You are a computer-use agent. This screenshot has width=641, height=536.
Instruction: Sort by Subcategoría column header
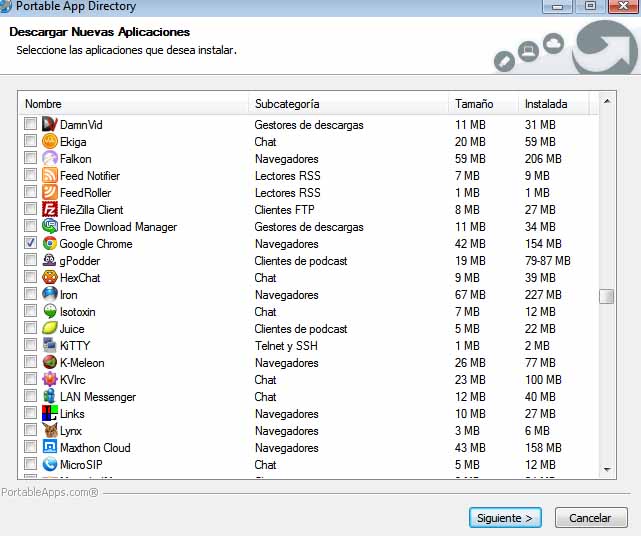349,104
